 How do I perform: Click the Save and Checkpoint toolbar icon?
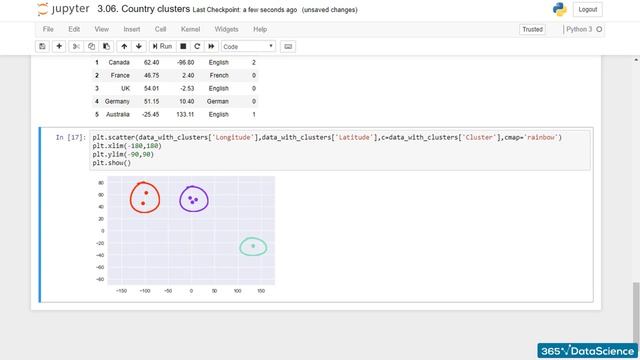42,47
